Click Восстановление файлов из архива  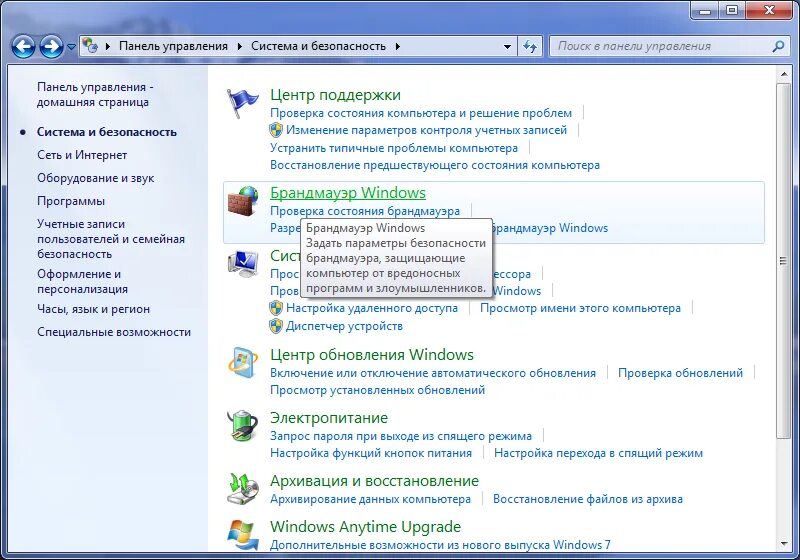(587, 499)
